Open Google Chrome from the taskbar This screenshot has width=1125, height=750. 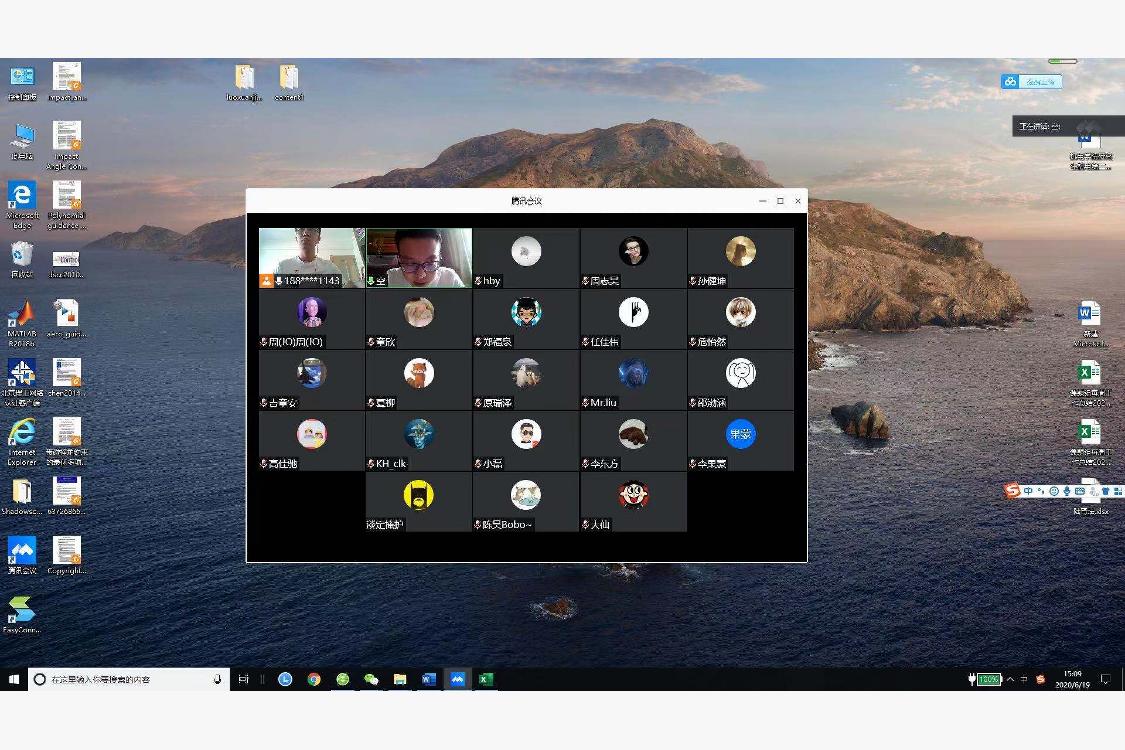[314, 679]
